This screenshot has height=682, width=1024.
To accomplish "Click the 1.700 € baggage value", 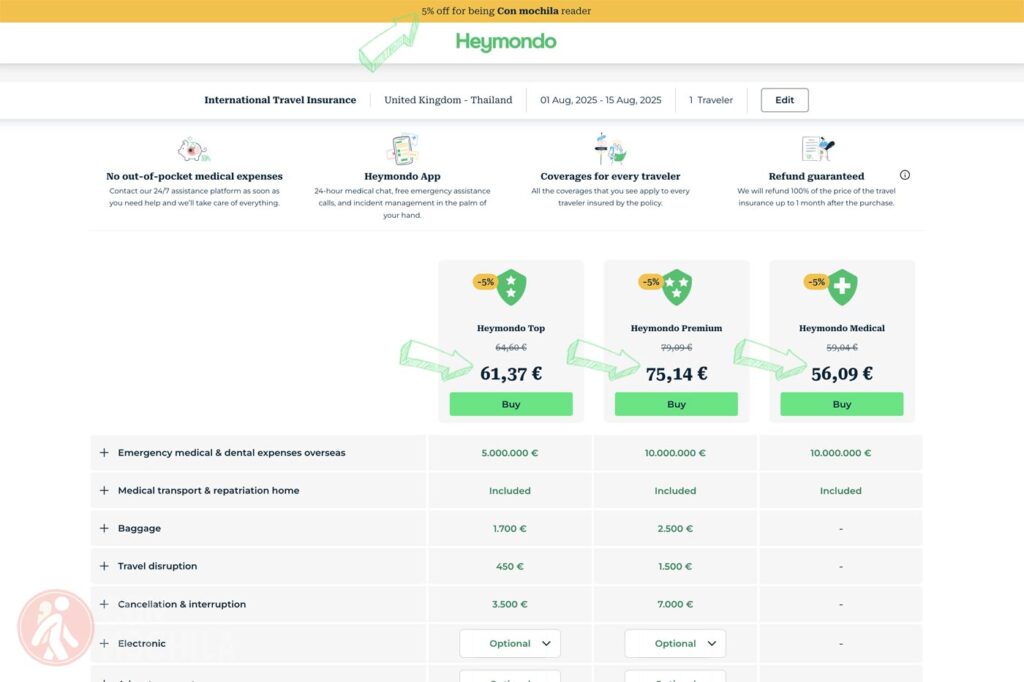I will (x=510, y=528).
